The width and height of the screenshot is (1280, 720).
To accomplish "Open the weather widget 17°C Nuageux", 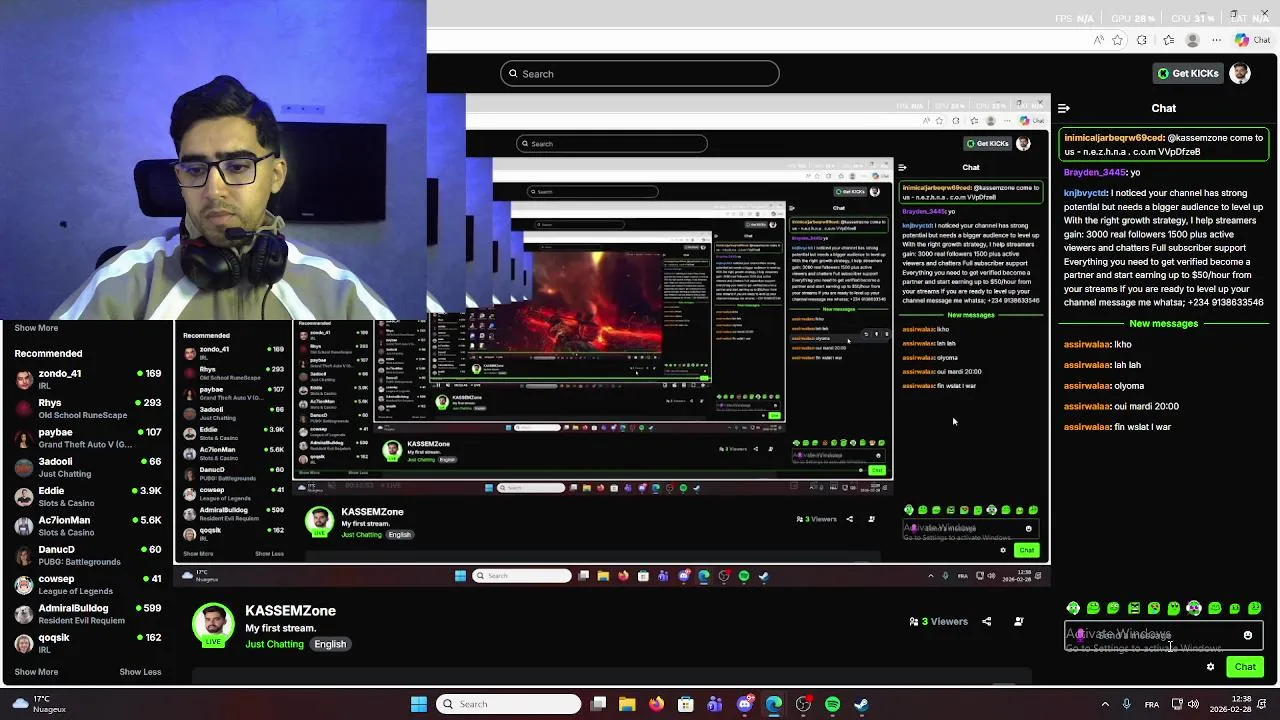I will tap(40, 704).
